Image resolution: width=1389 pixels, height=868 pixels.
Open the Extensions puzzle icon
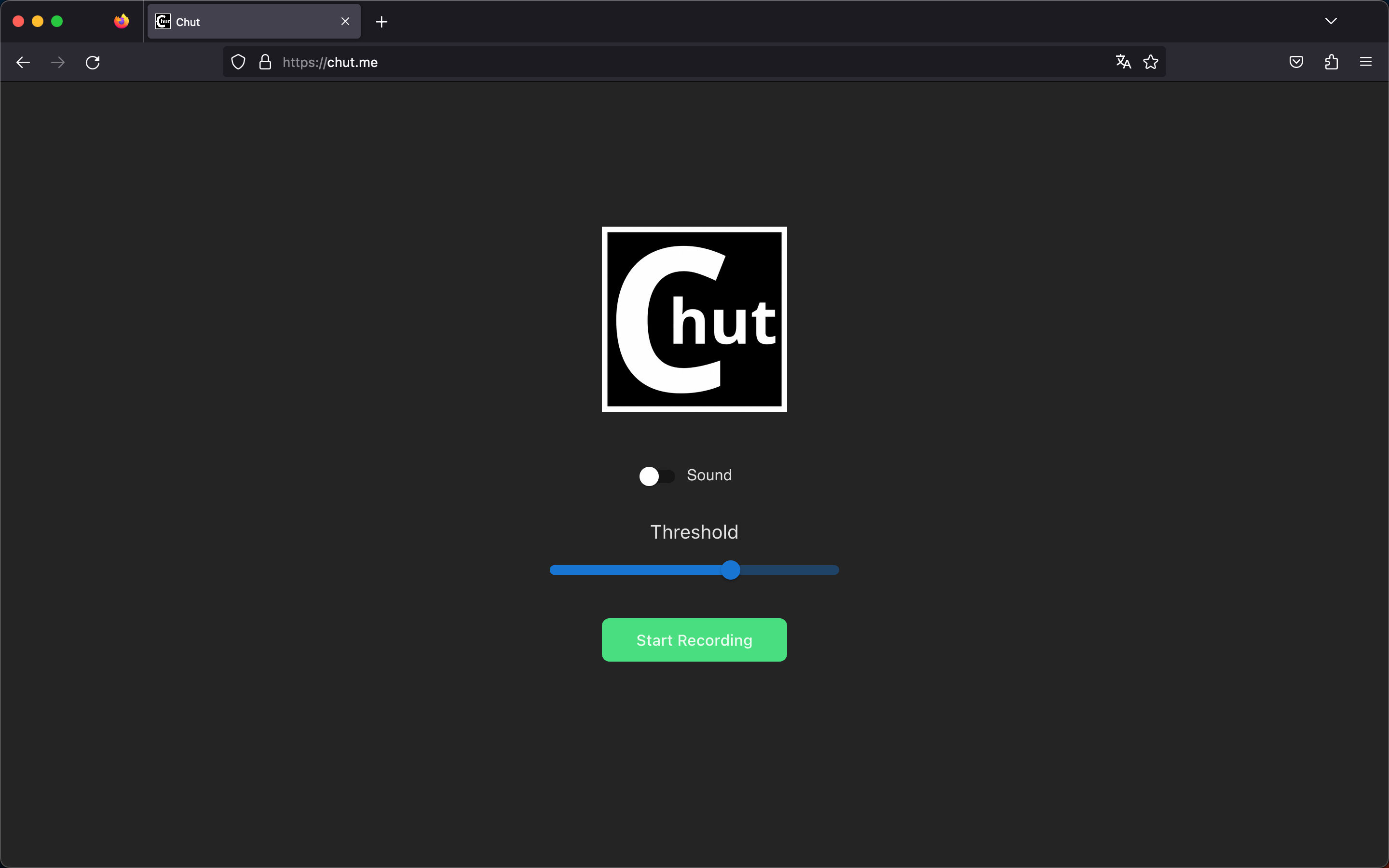1332,62
